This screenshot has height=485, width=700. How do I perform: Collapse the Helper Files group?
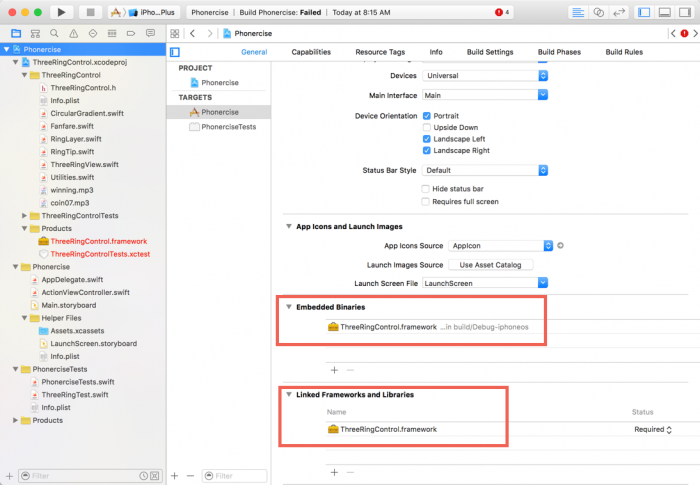25,318
